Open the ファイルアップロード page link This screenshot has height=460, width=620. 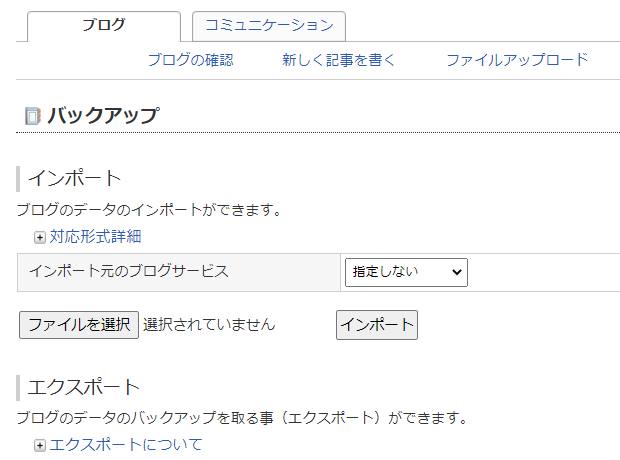[517, 60]
